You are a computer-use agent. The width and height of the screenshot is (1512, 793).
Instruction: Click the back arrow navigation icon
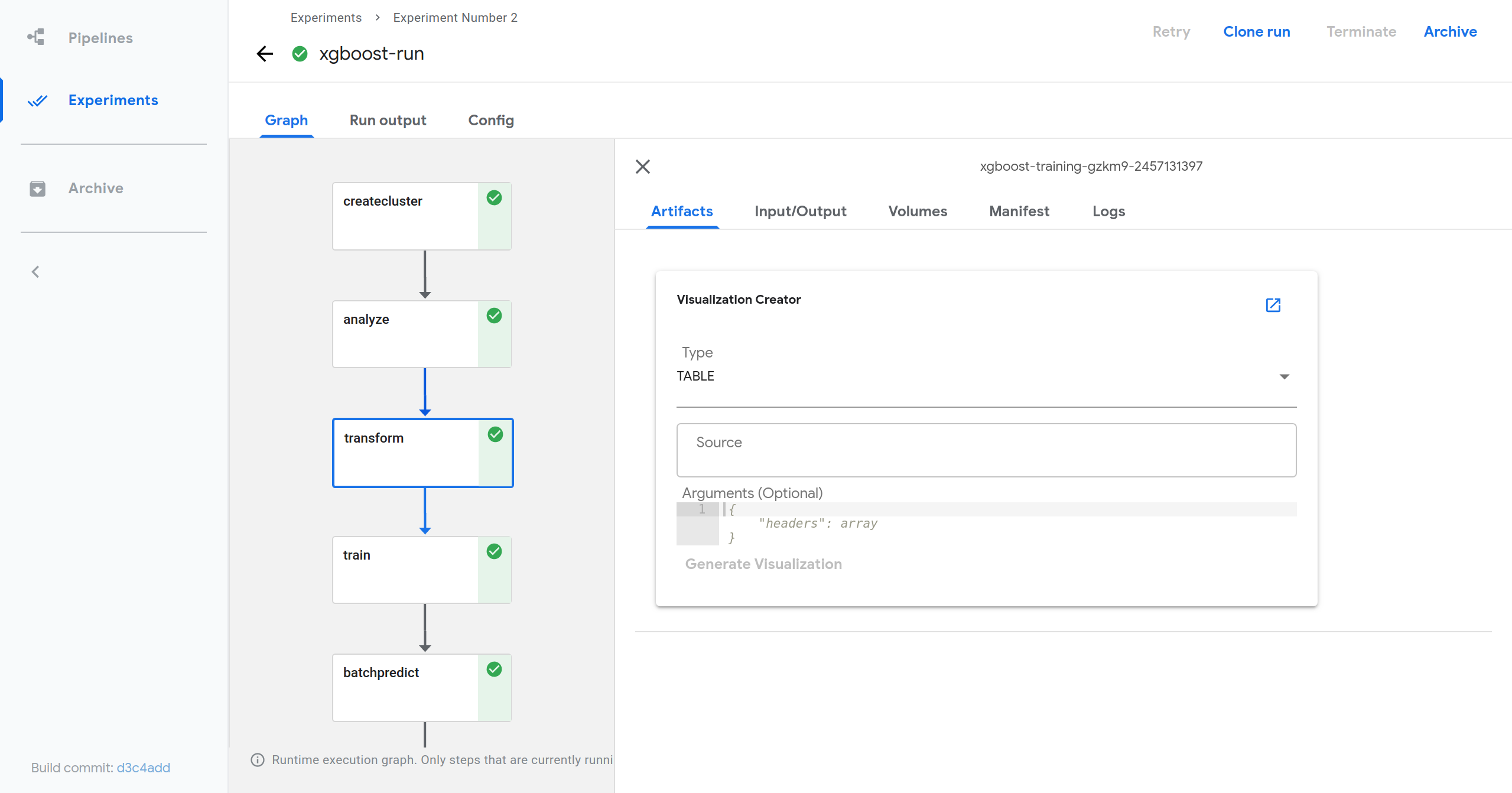265,54
